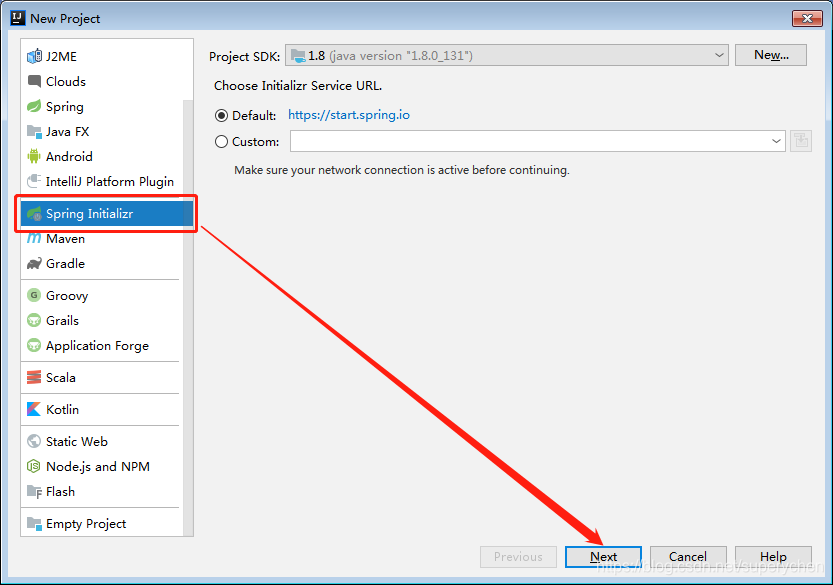Screen dimensions: 833x585
Task: Choose Maven in the project type list
Action: click(x=102, y=239)
